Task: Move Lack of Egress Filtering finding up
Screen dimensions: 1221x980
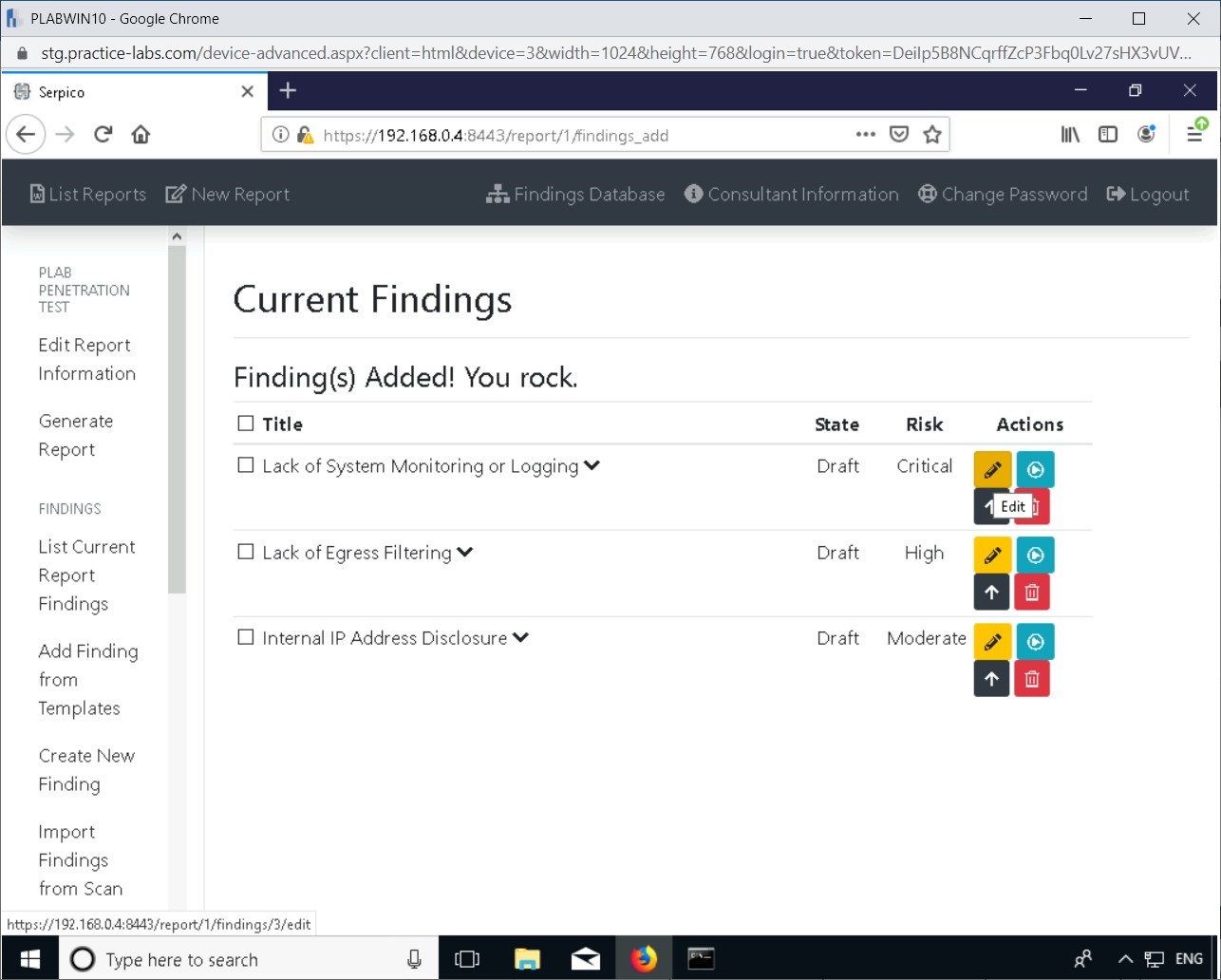Action: point(992,593)
